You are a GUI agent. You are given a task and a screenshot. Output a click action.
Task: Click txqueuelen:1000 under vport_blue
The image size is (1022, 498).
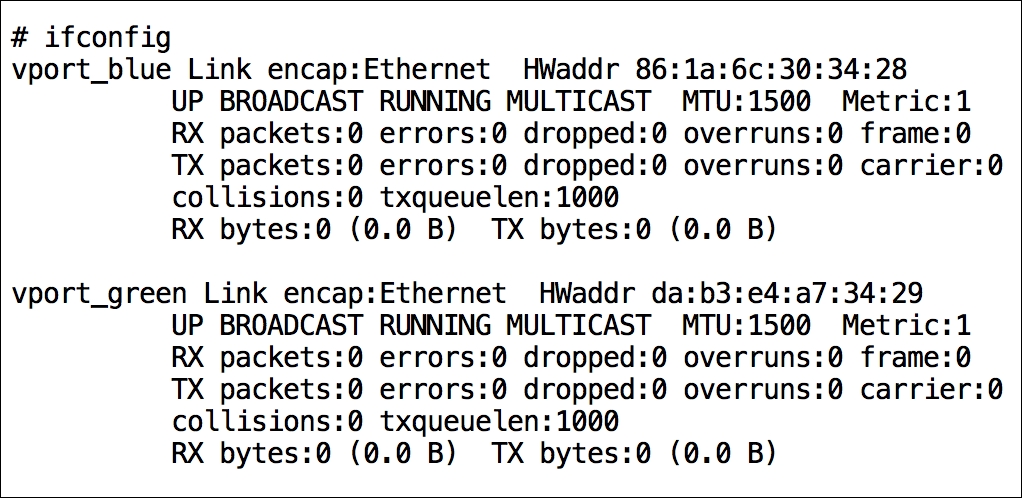click(499, 198)
